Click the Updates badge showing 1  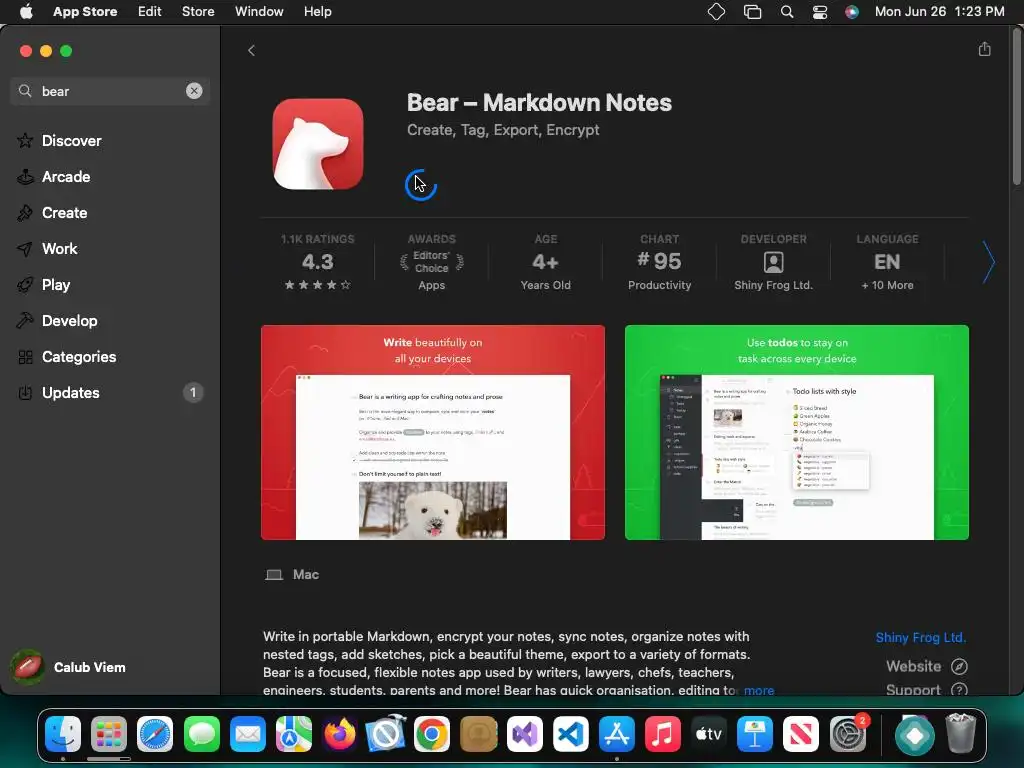click(193, 392)
